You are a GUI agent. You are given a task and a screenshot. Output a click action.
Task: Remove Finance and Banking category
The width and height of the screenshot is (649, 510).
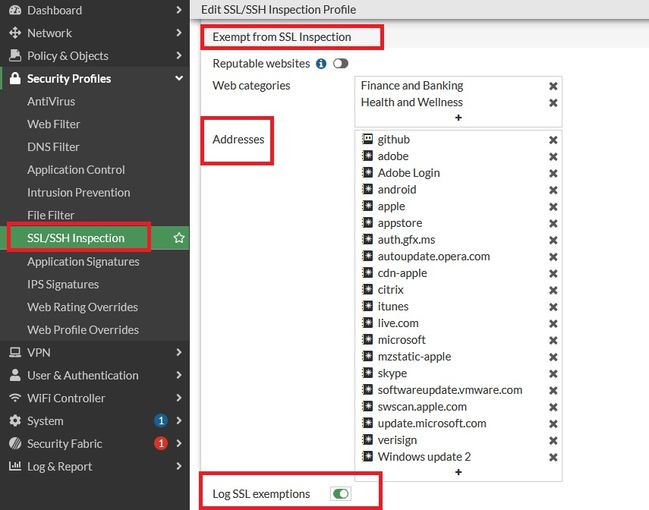[553, 86]
